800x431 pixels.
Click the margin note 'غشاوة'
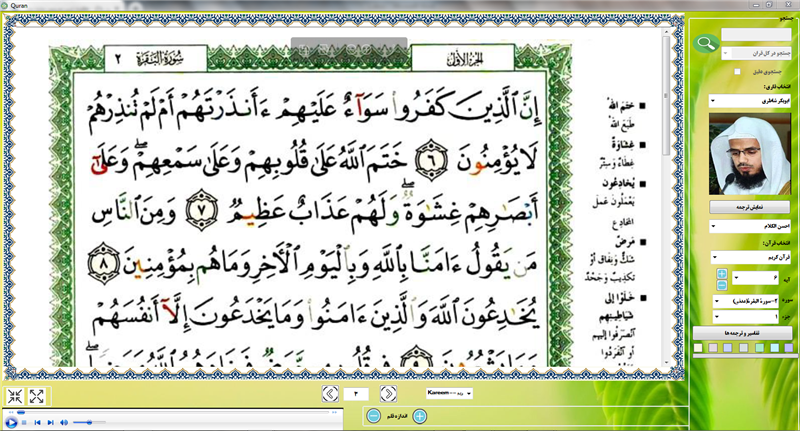click(622, 144)
